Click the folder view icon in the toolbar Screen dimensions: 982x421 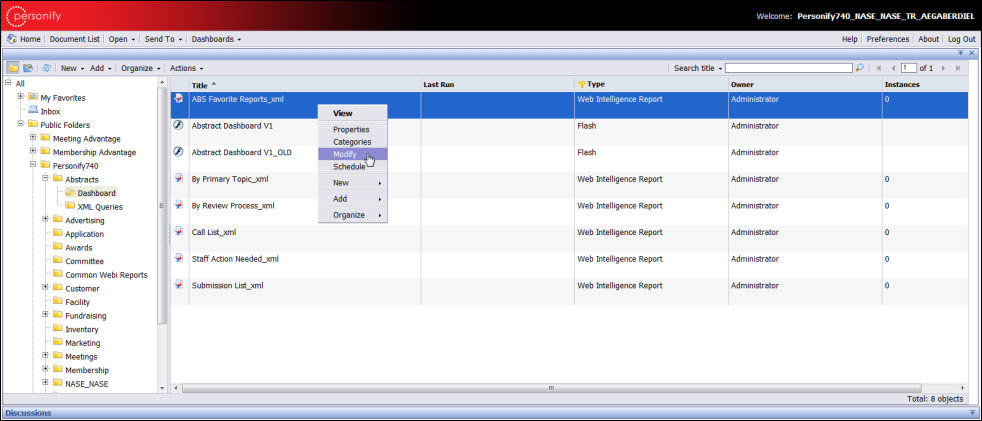coord(13,68)
